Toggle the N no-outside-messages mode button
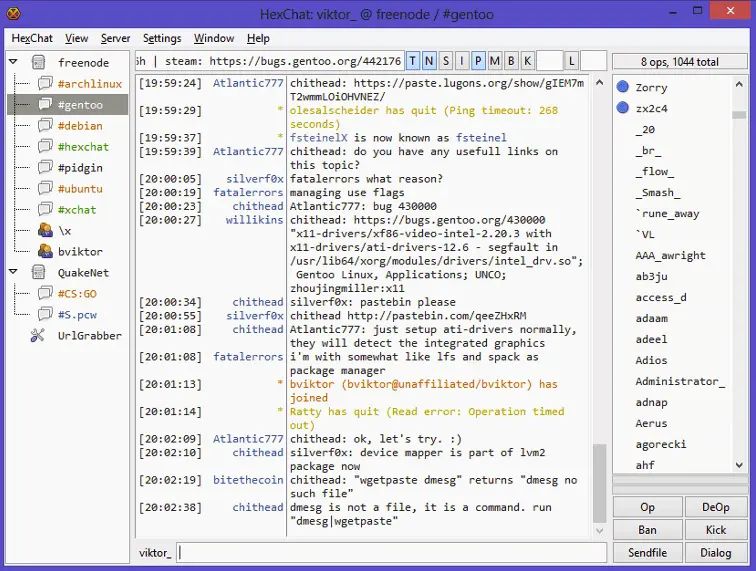Screen dimensions: 756x571 (430, 61)
